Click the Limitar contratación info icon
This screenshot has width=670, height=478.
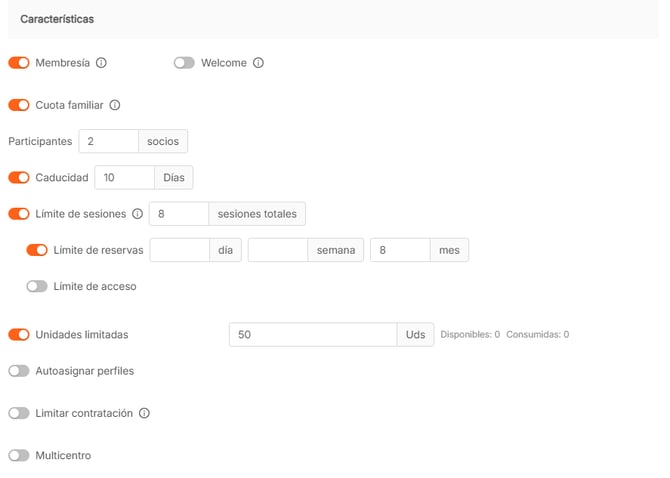144,413
